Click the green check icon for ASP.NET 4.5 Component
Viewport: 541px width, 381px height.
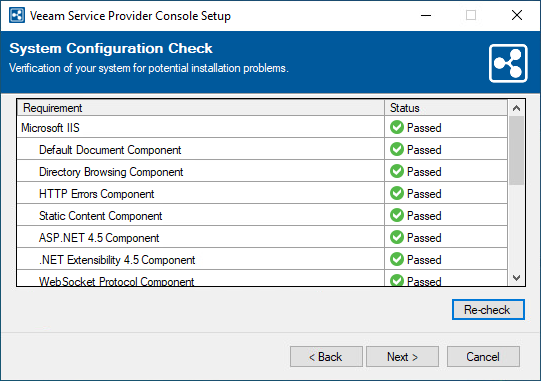[397, 237]
